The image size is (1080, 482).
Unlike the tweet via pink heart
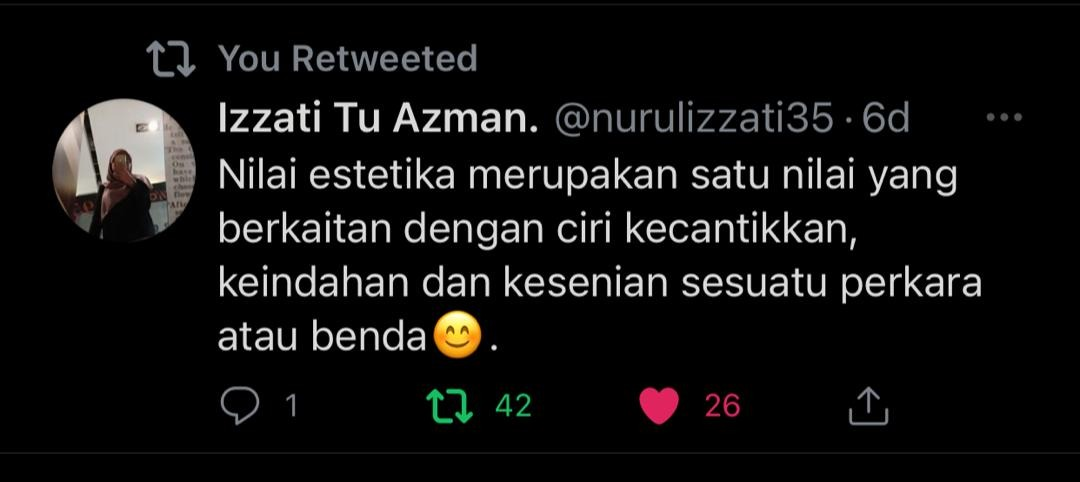(x=659, y=406)
